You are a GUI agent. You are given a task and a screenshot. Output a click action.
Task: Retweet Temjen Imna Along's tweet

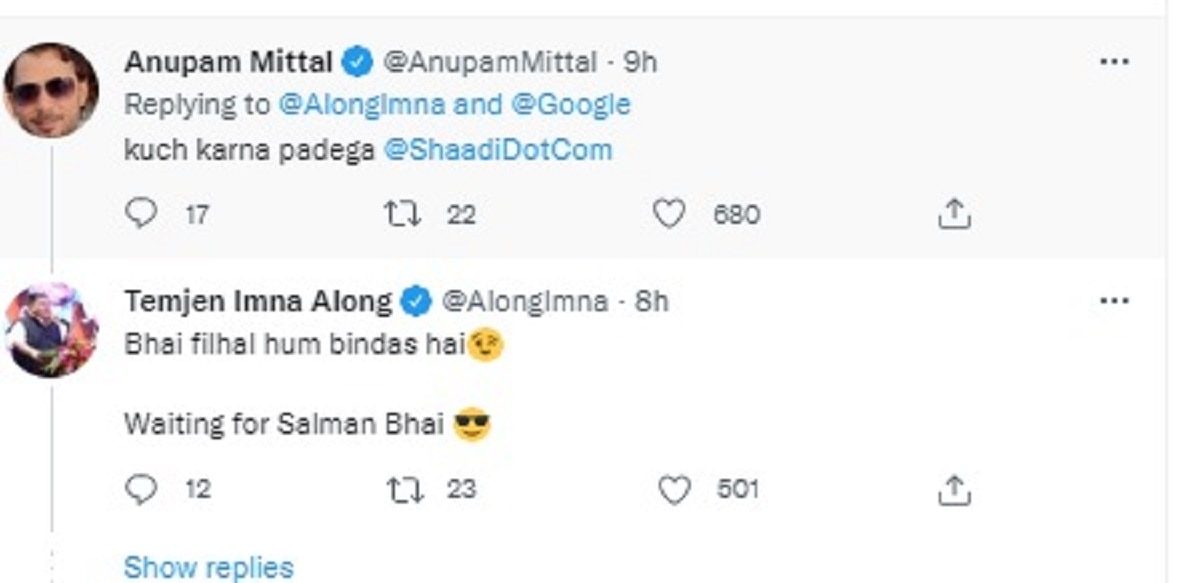click(407, 489)
